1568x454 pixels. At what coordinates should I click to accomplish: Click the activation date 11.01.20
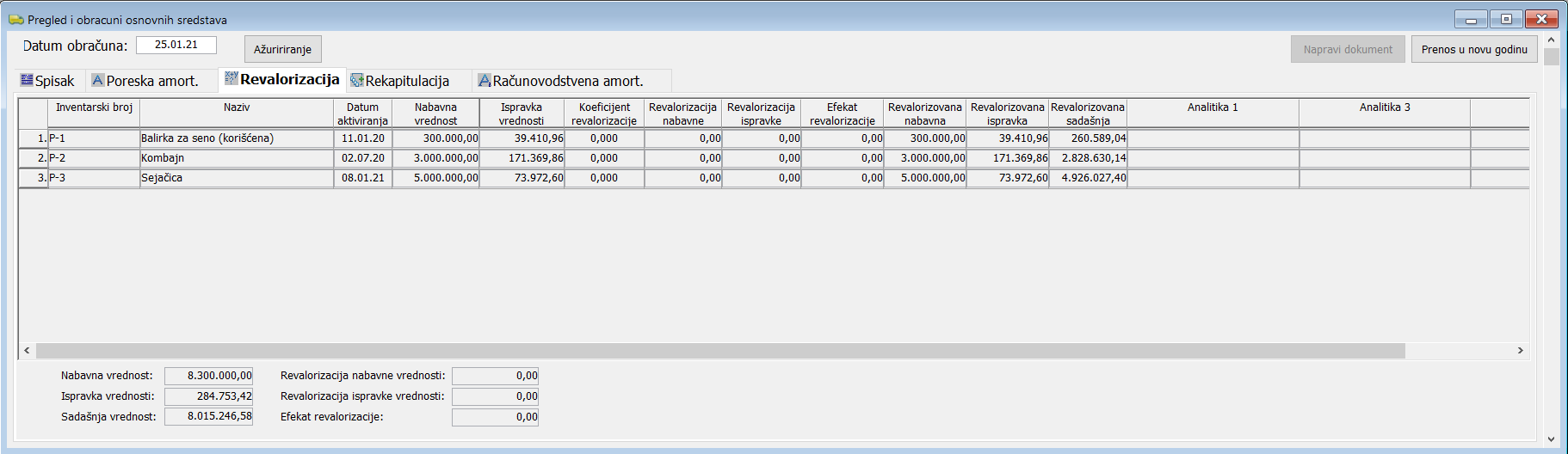363,138
